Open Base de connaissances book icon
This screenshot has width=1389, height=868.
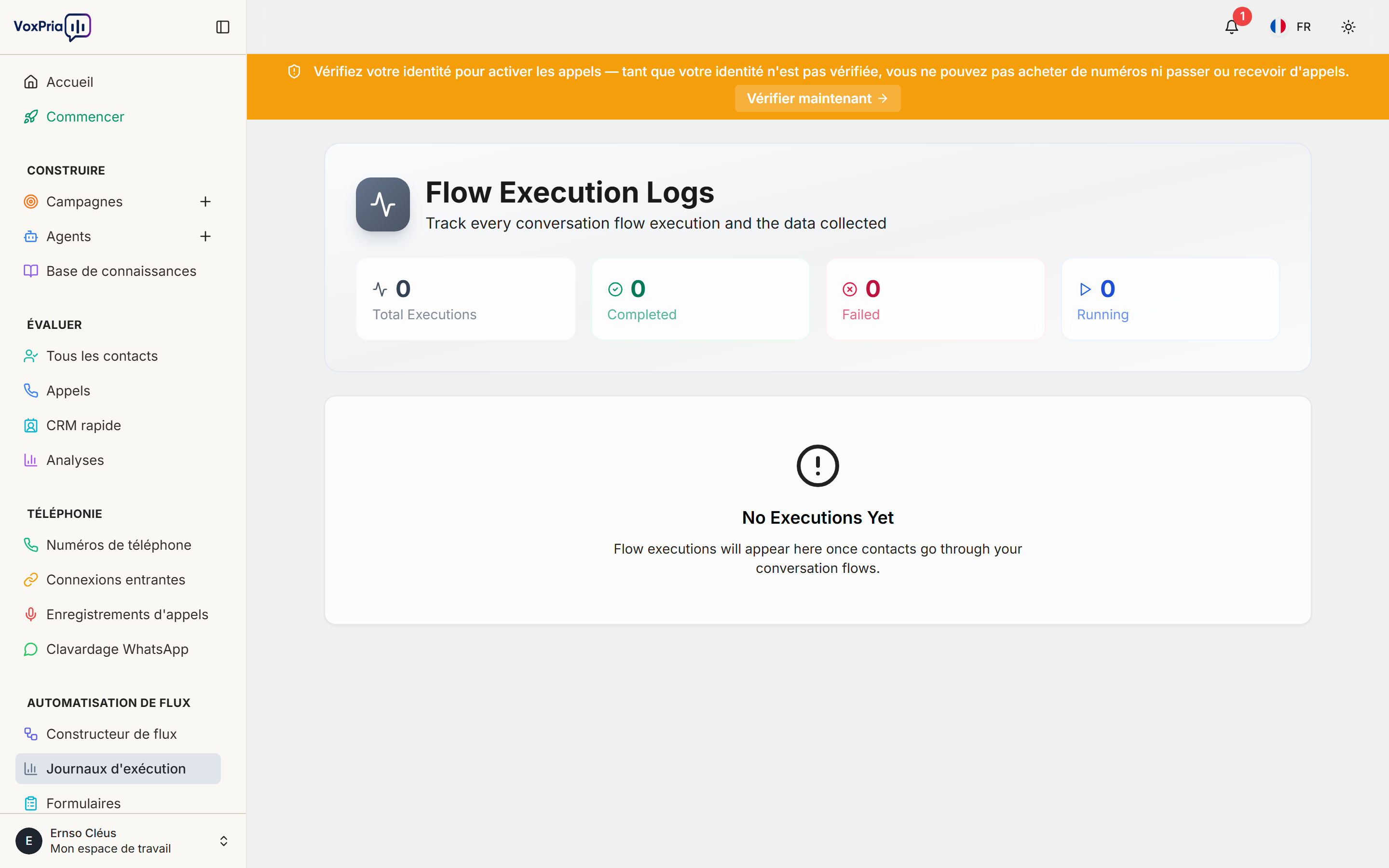click(31, 271)
